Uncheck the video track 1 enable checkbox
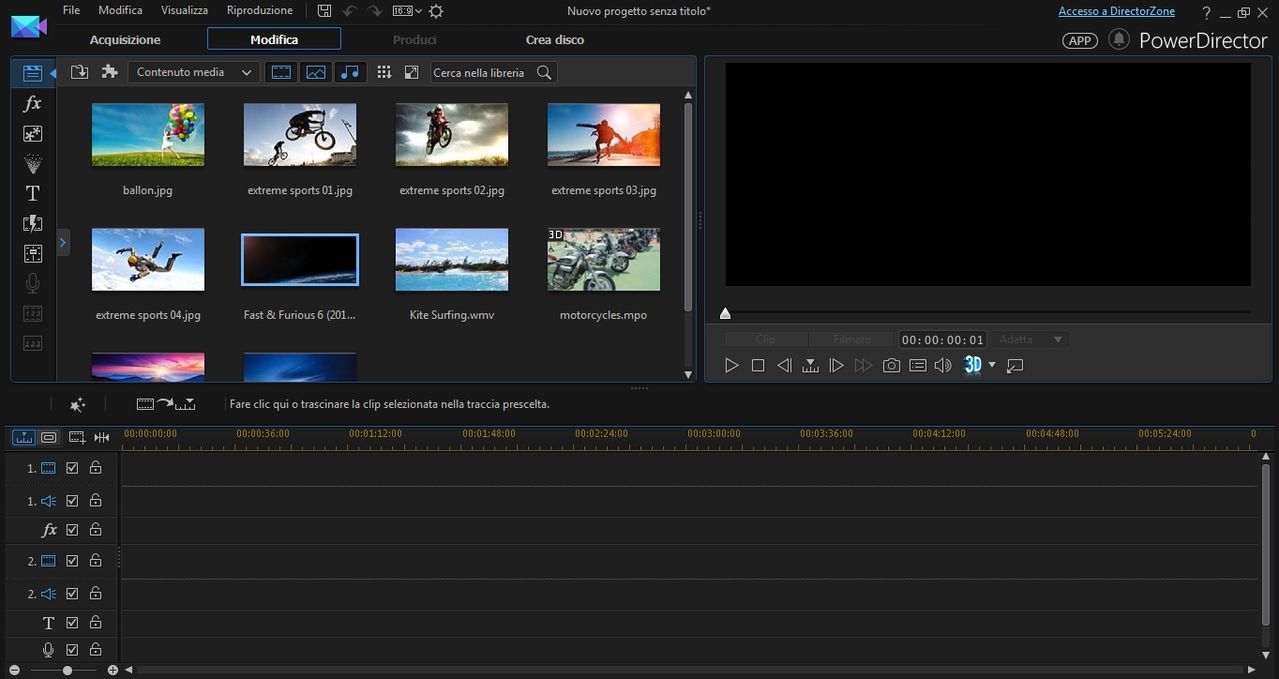Image resolution: width=1279 pixels, height=679 pixels. [x=72, y=468]
